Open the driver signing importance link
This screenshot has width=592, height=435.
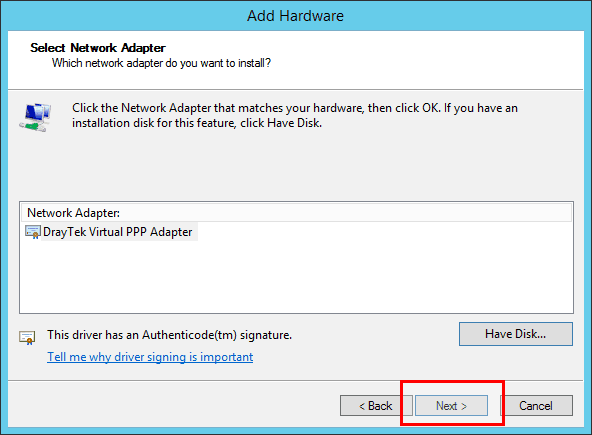point(150,357)
